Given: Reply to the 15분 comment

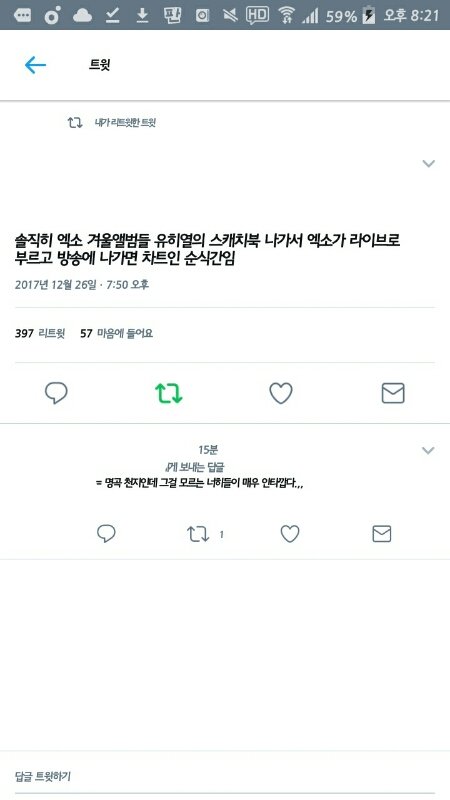Looking at the screenshot, I should click(x=106, y=534).
